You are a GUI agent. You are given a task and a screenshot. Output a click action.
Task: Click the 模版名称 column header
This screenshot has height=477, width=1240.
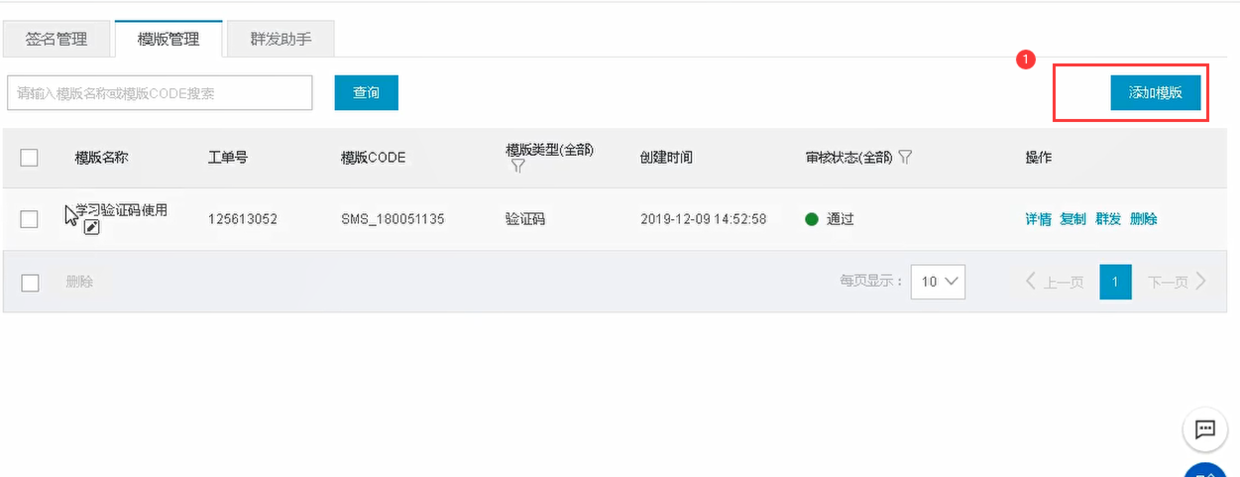(x=102, y=157)
